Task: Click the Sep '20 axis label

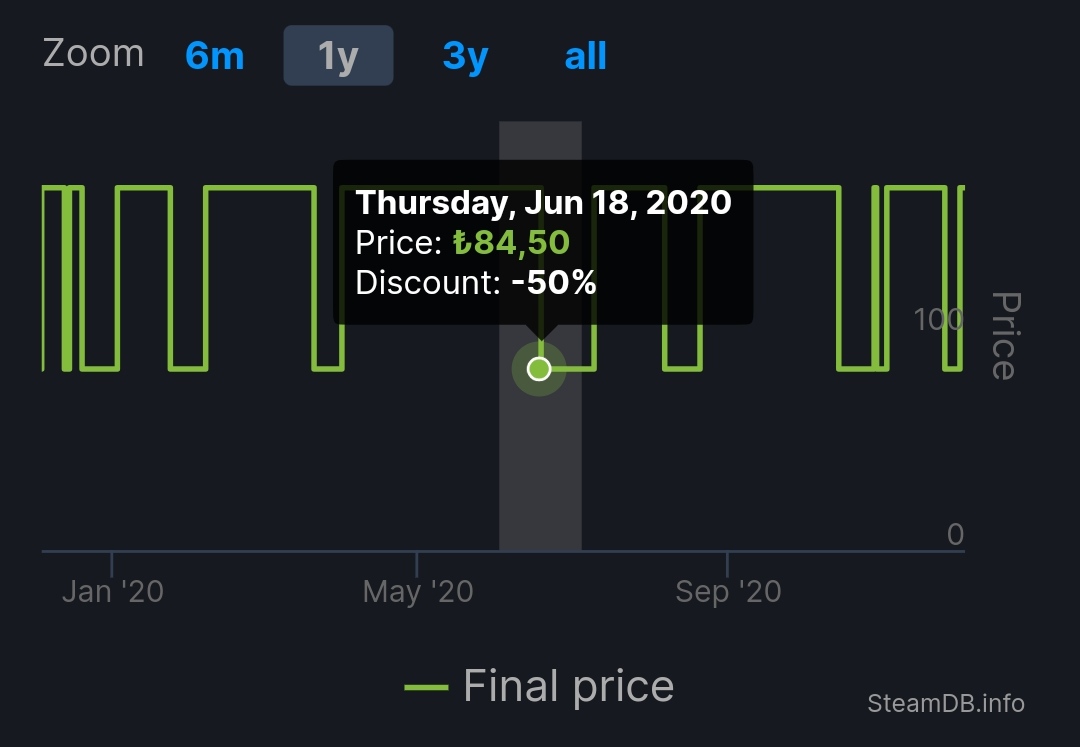Action: tap(728, 591)
